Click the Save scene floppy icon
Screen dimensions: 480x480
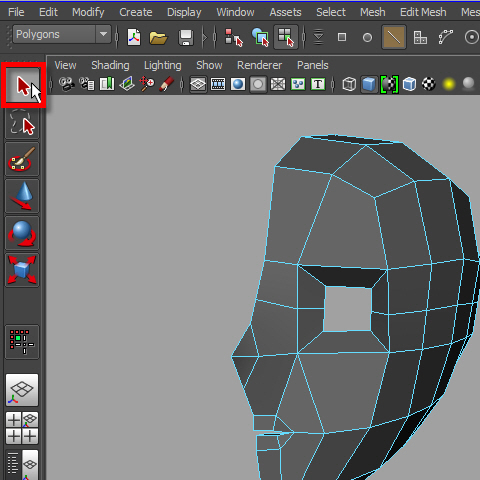pos(186,37)
